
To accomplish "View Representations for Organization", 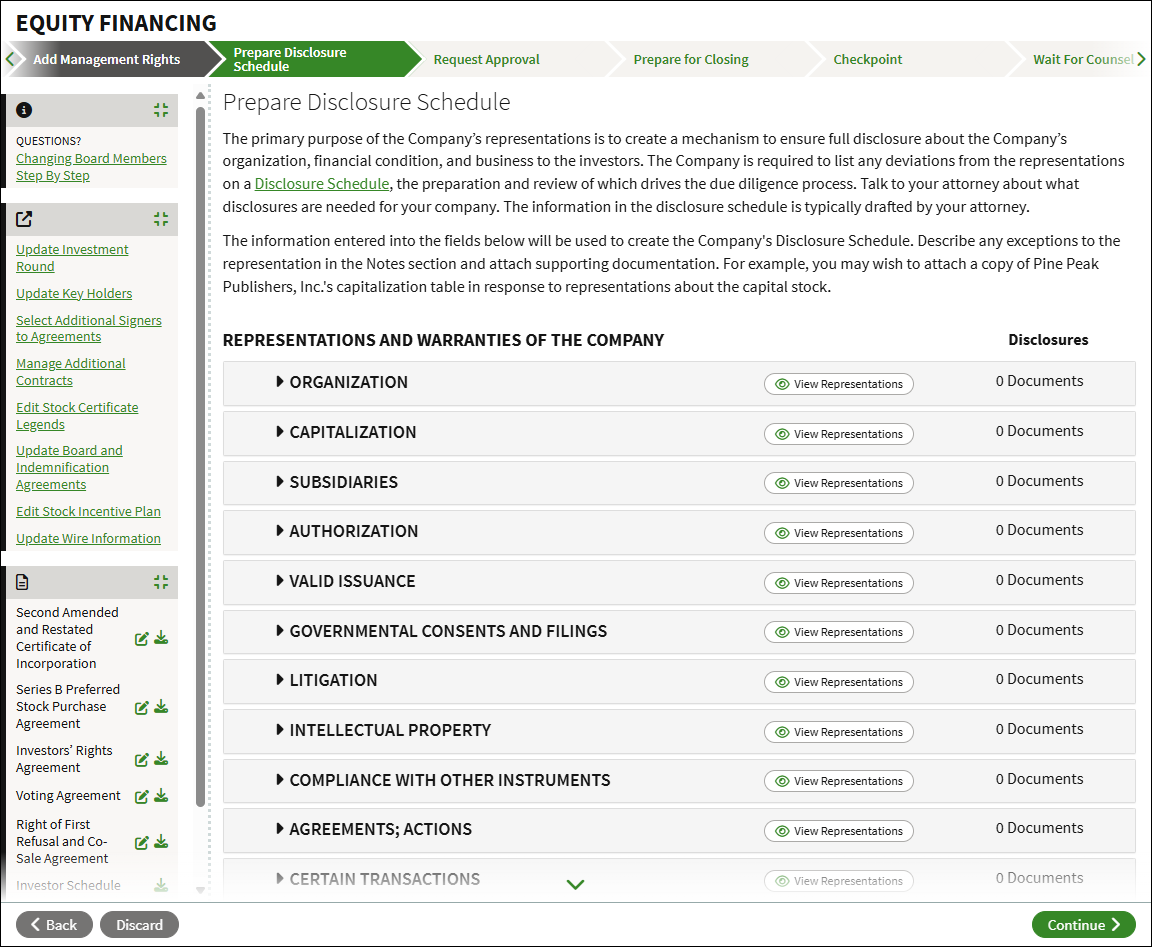I will [x=838, y=384].
